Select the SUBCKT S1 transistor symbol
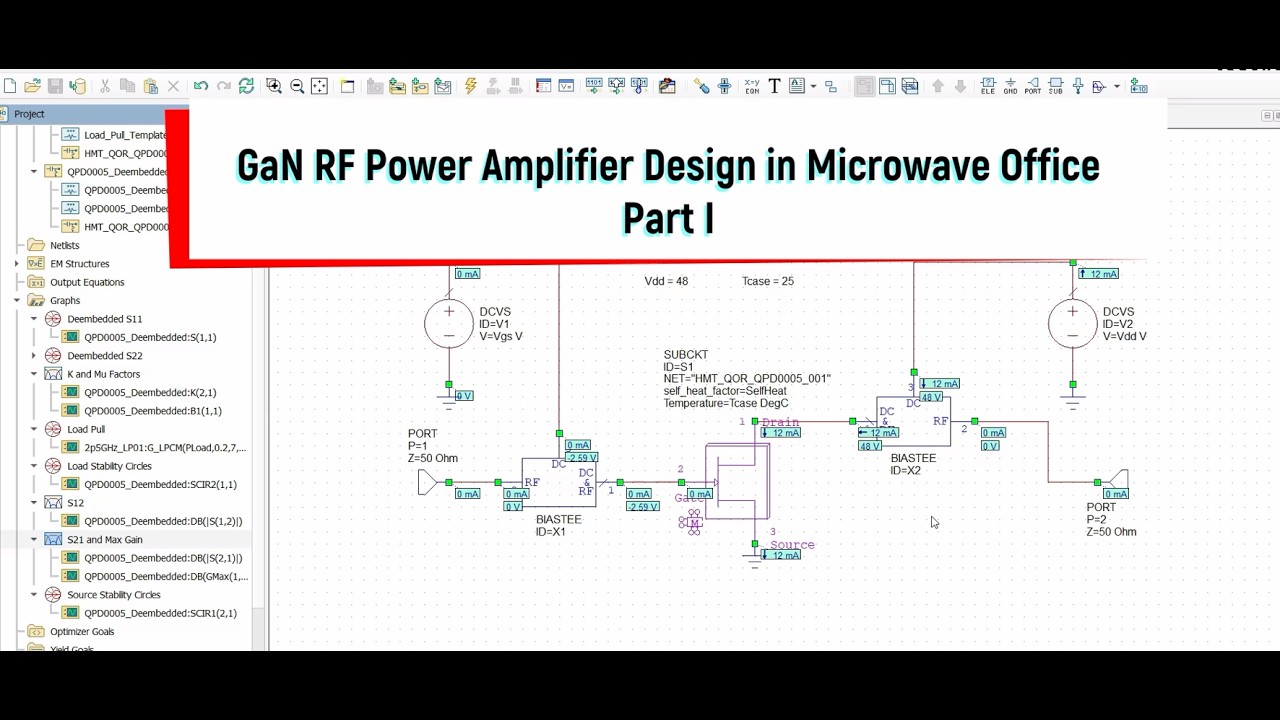 (x=738, y=483)
